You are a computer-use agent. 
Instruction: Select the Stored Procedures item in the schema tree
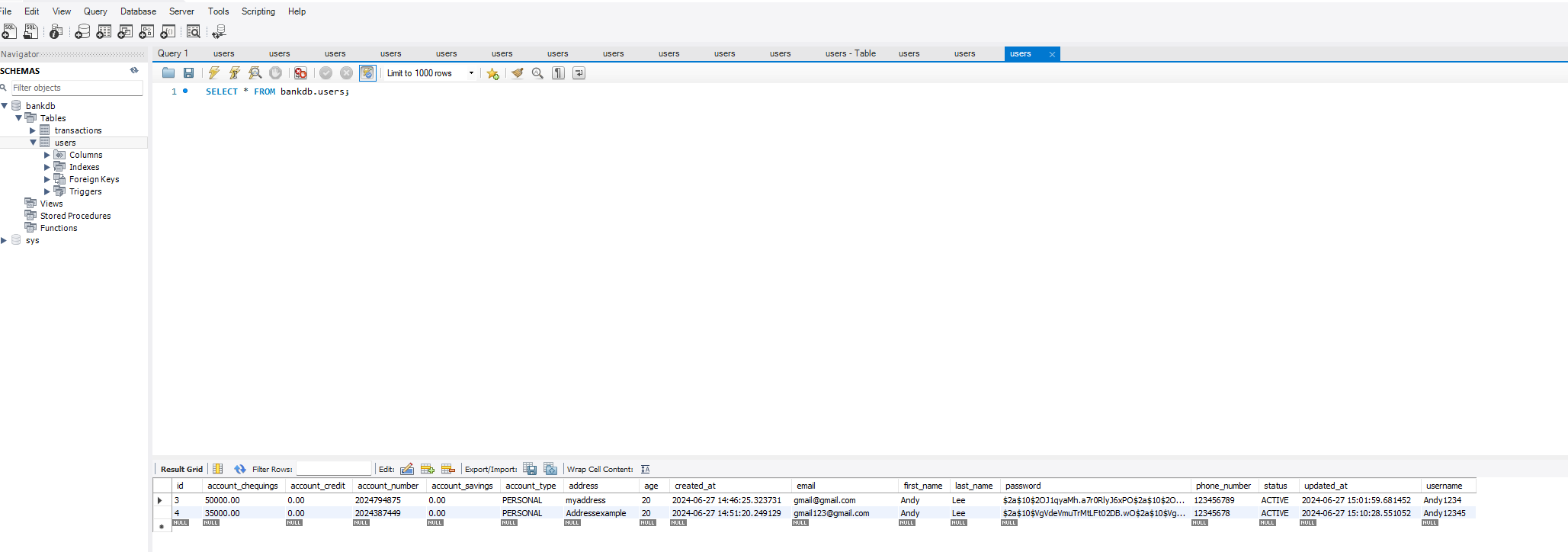pos(75,216)
